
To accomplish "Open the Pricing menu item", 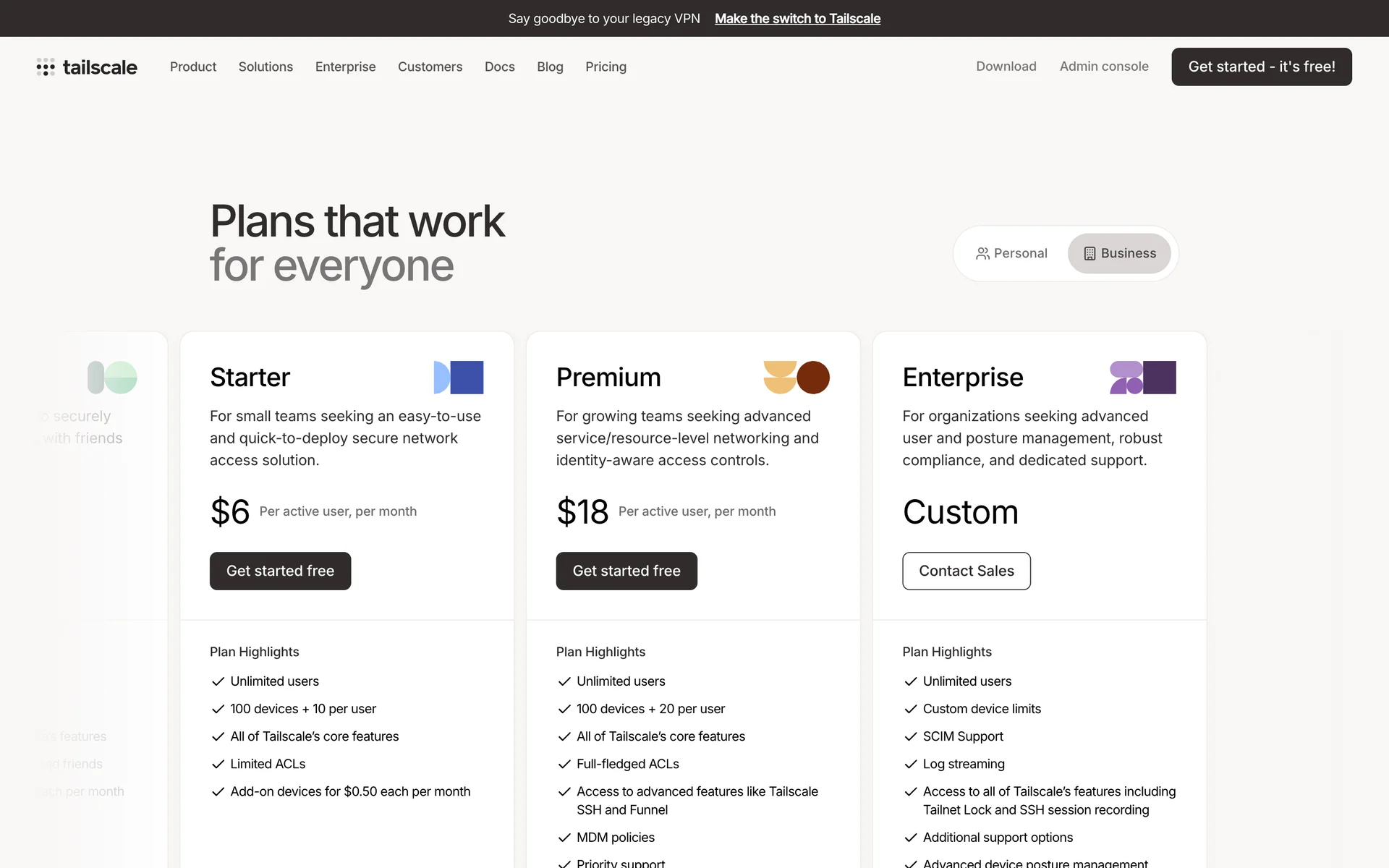I will 606,67.
